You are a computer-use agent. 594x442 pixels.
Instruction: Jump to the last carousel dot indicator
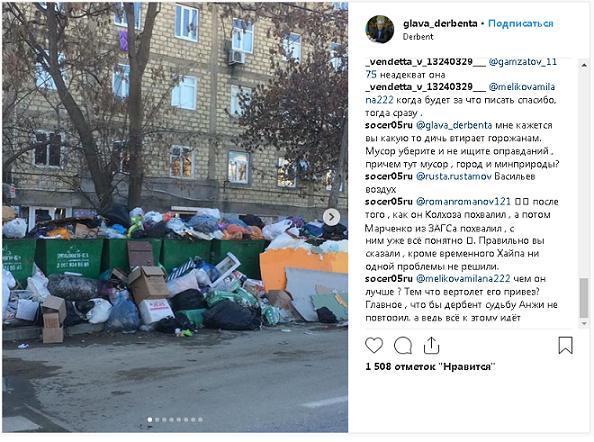200,420
